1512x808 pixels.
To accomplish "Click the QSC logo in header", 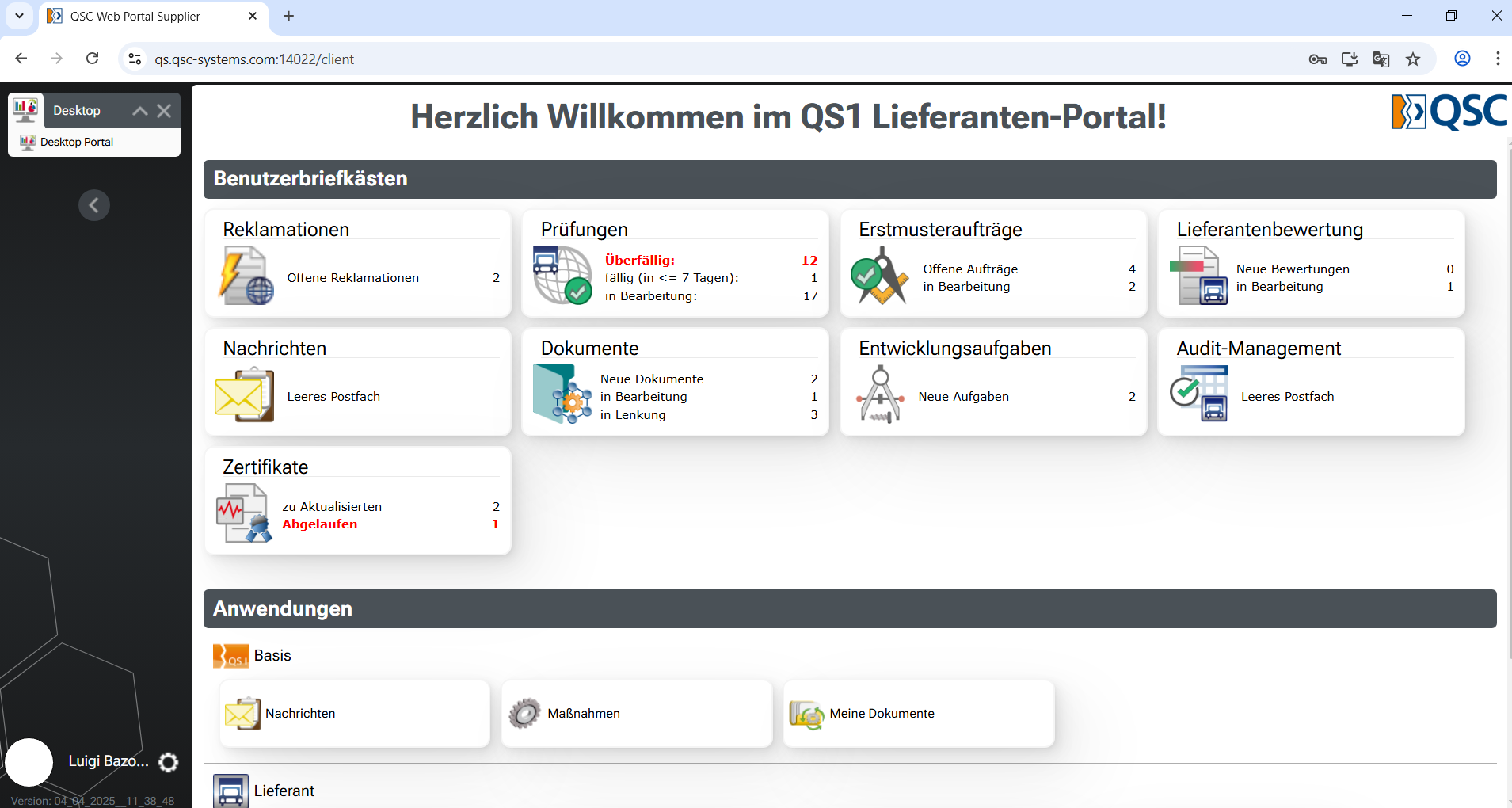I will 1449,112.
